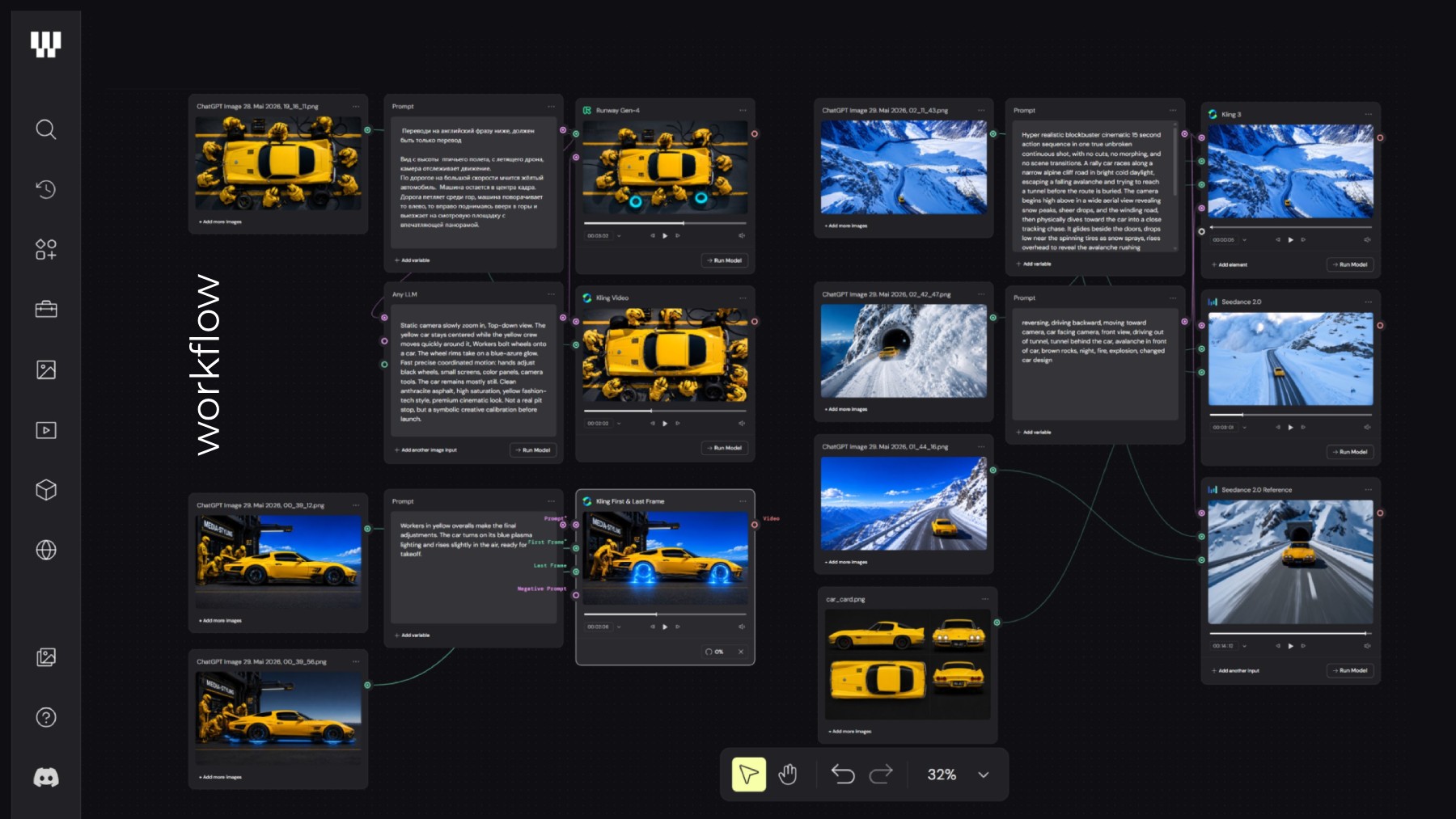This screenshot has width=1456, height=819.
Task: Seek the Kling Video progress bar
Action: pos(665,411)
